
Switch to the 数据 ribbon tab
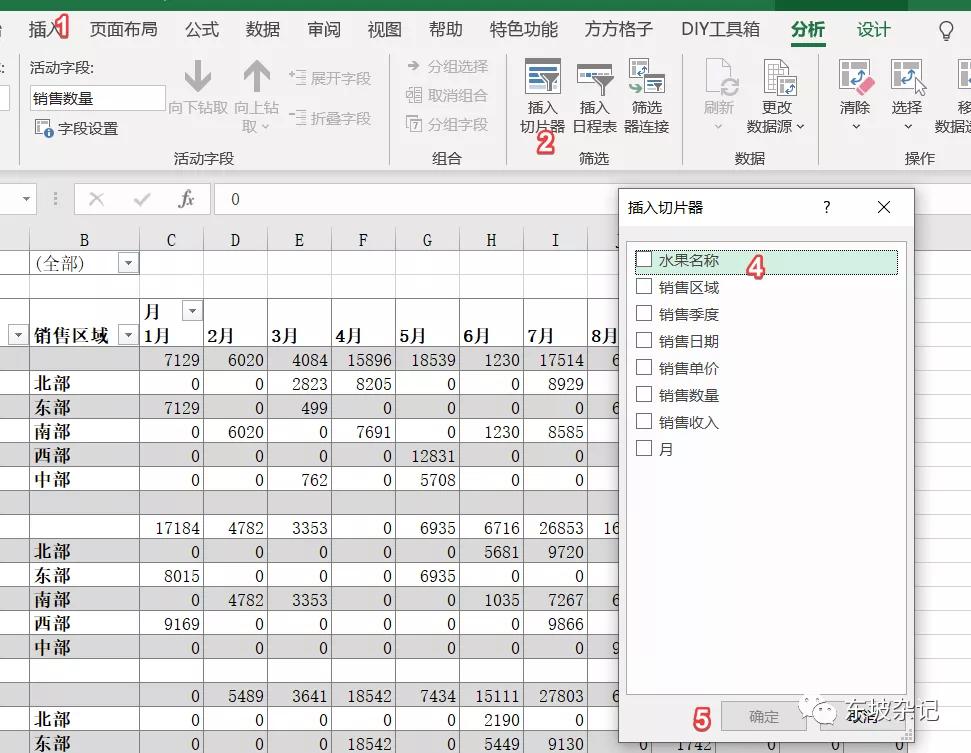click(262, 29)
